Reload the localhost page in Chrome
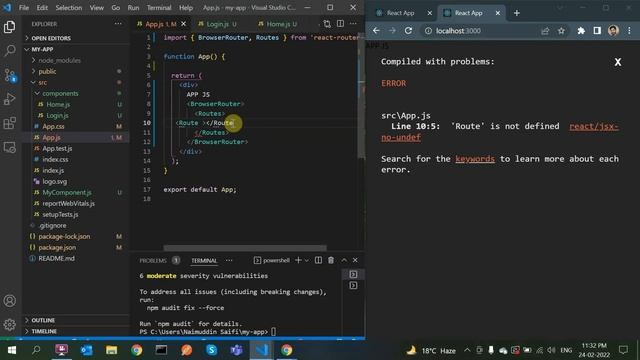640x360 pixels. pyautogui.click(x=408, y=31)
